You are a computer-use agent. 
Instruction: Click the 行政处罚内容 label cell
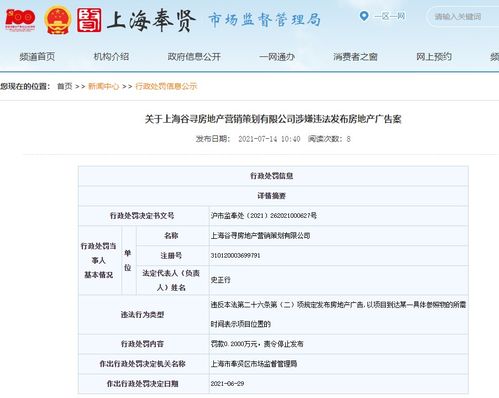tap(143, 344)
